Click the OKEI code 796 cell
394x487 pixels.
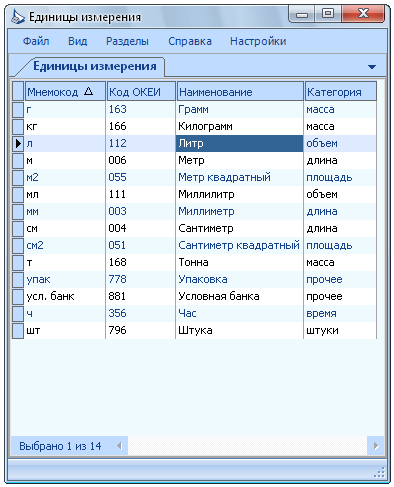(141, 331)
